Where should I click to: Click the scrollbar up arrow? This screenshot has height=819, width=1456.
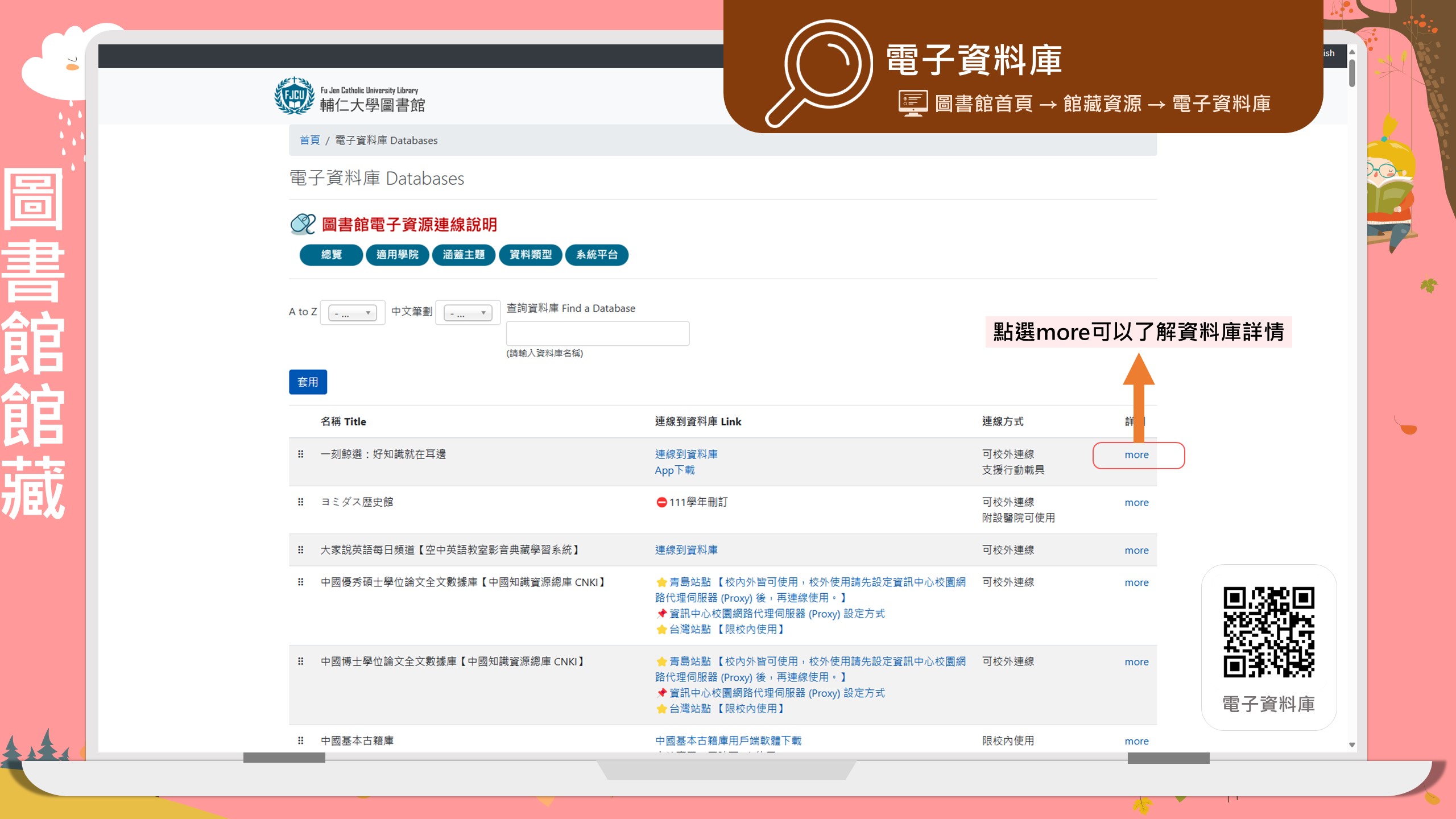[x=1352, y=52]
